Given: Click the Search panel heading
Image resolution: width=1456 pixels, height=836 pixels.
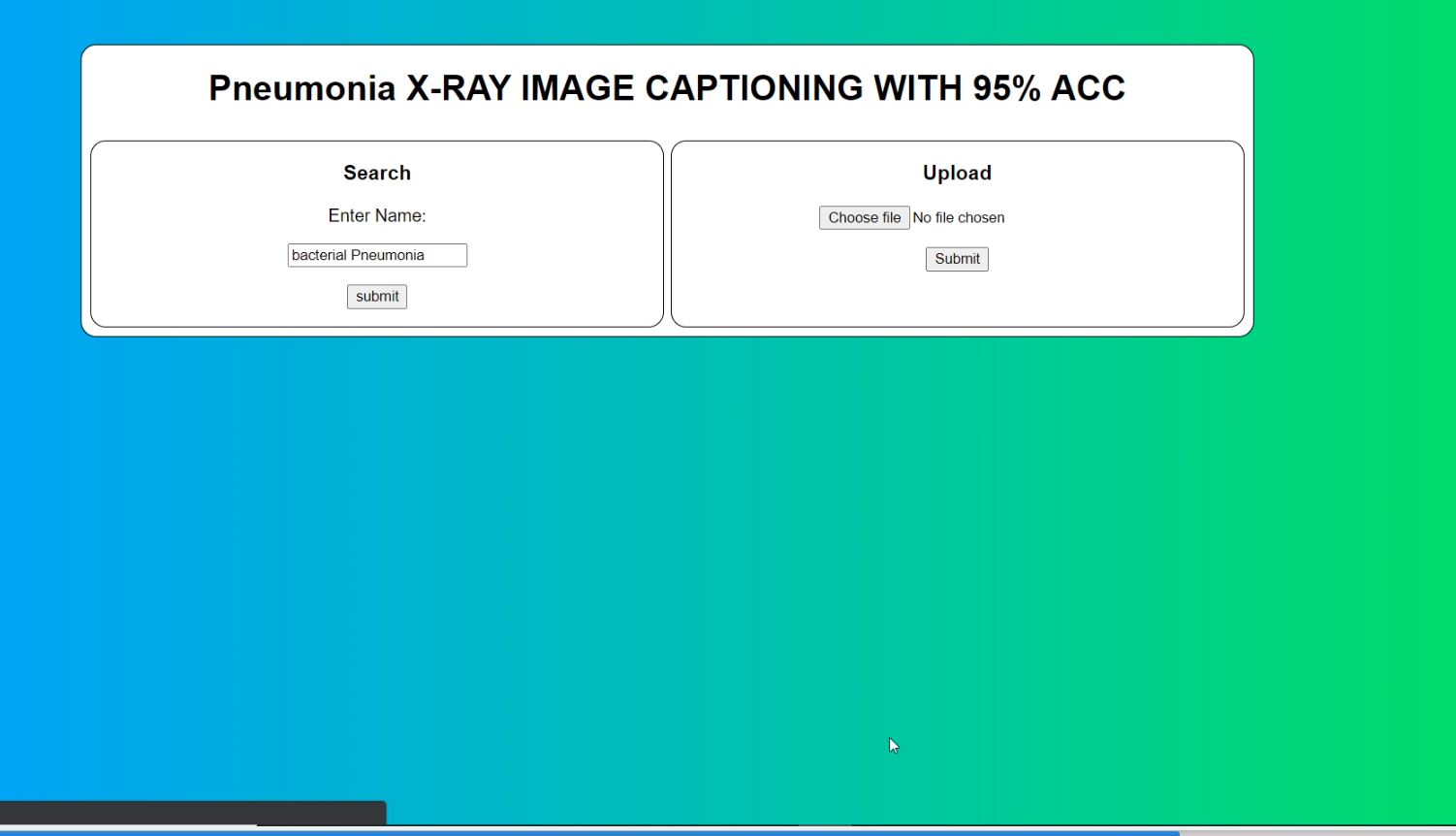Looking at the screenshot, I should [377, 173].
